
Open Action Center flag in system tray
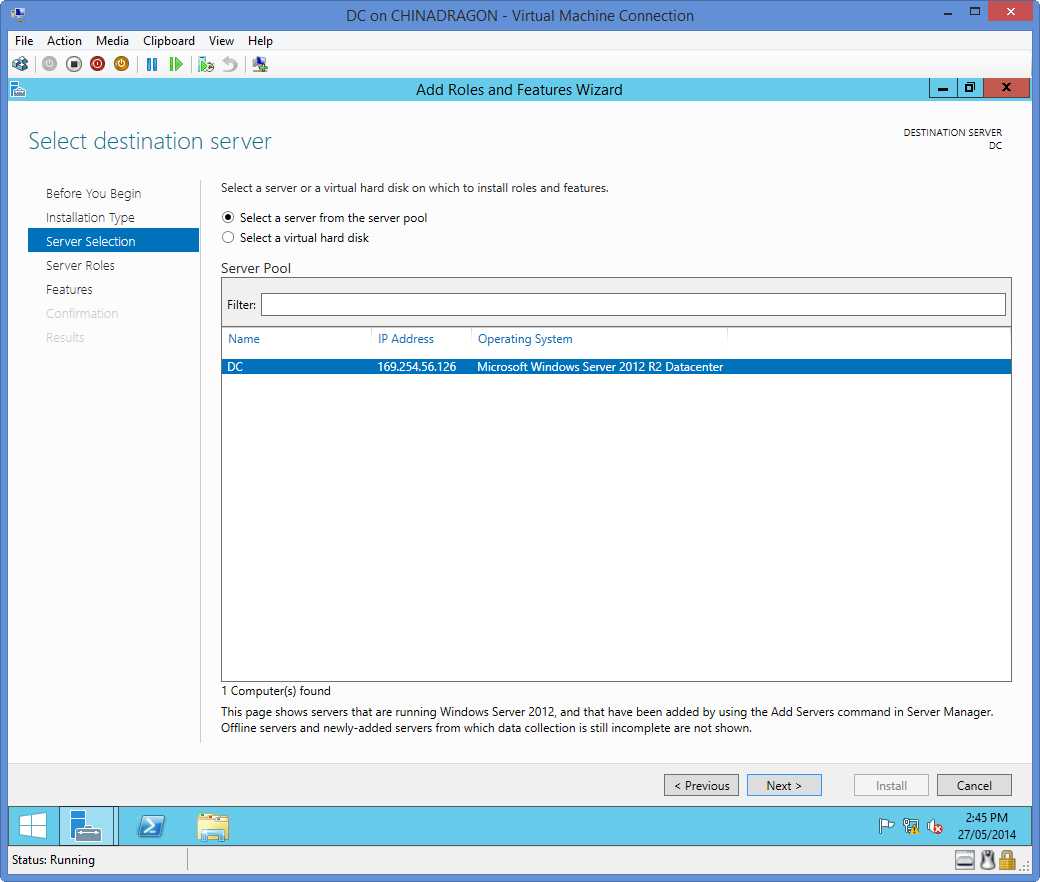(x=885, y=826)
